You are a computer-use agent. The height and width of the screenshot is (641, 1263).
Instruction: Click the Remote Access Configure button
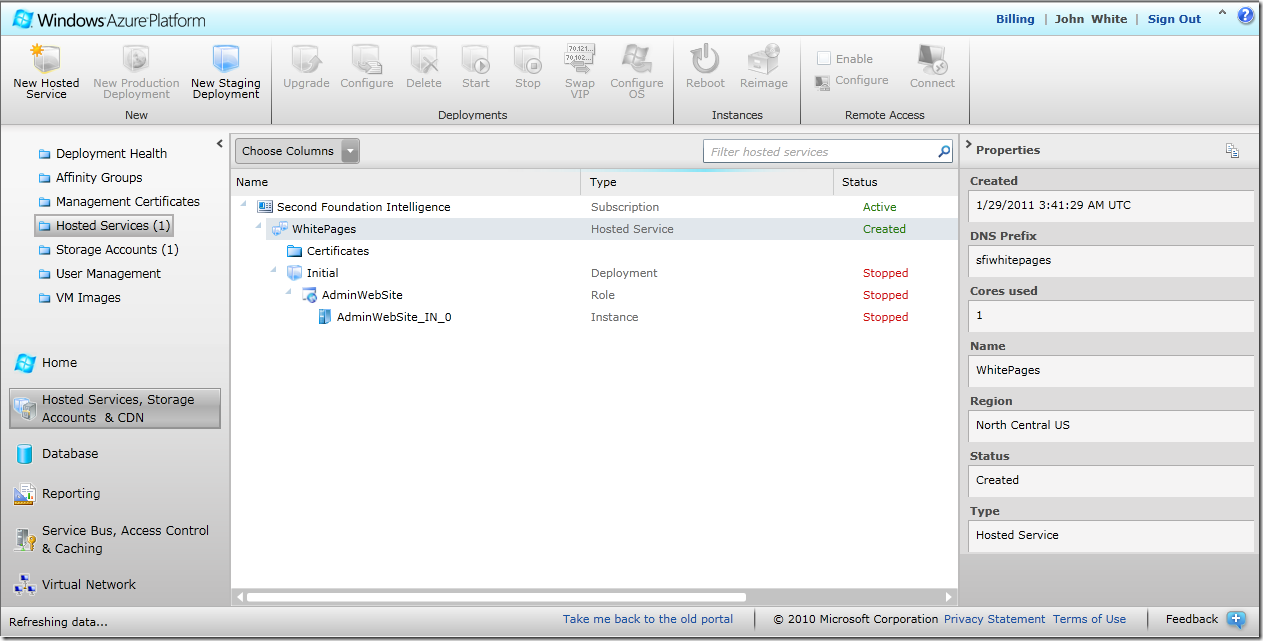pos(852,81)
